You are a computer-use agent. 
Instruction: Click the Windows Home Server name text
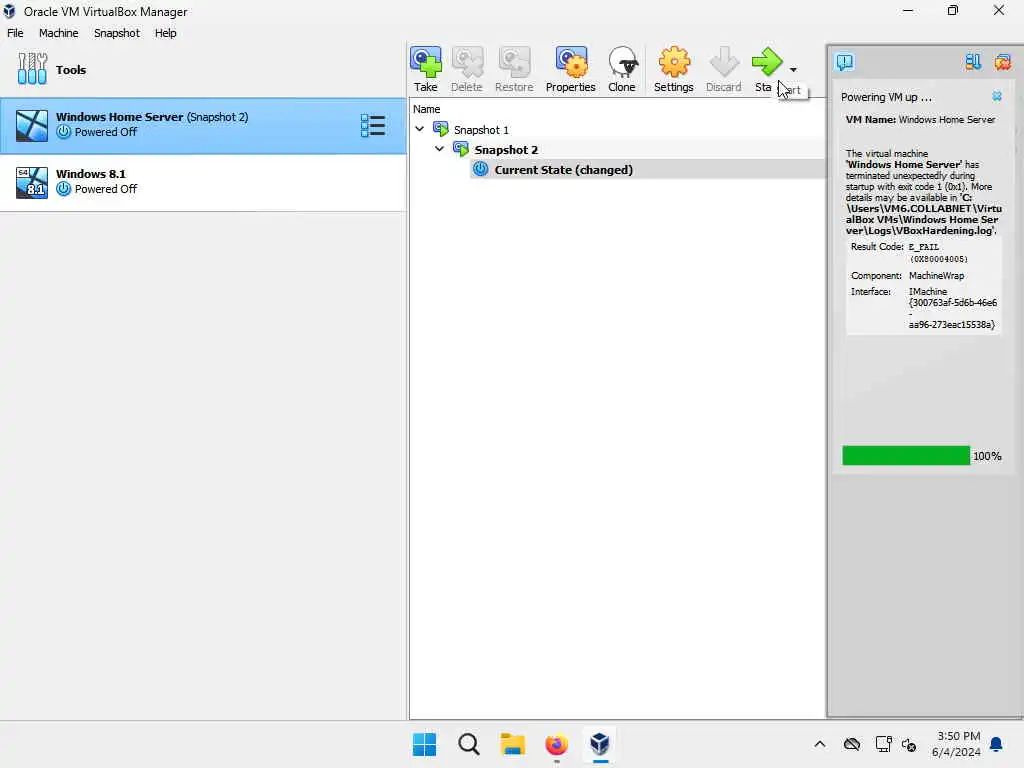point(120,117)
